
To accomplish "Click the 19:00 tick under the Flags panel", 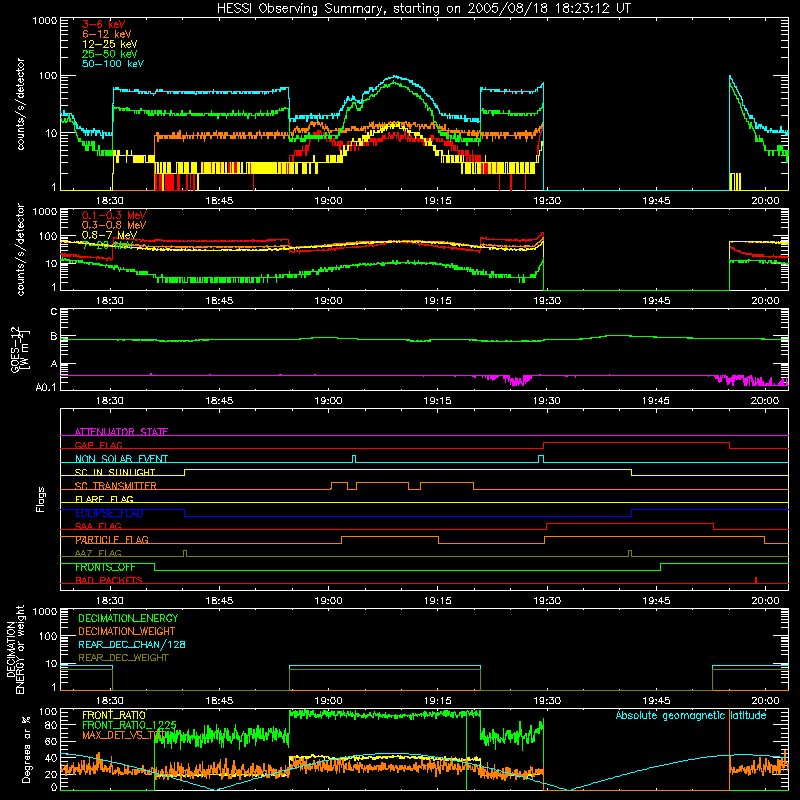I will [x=328, y=601].
